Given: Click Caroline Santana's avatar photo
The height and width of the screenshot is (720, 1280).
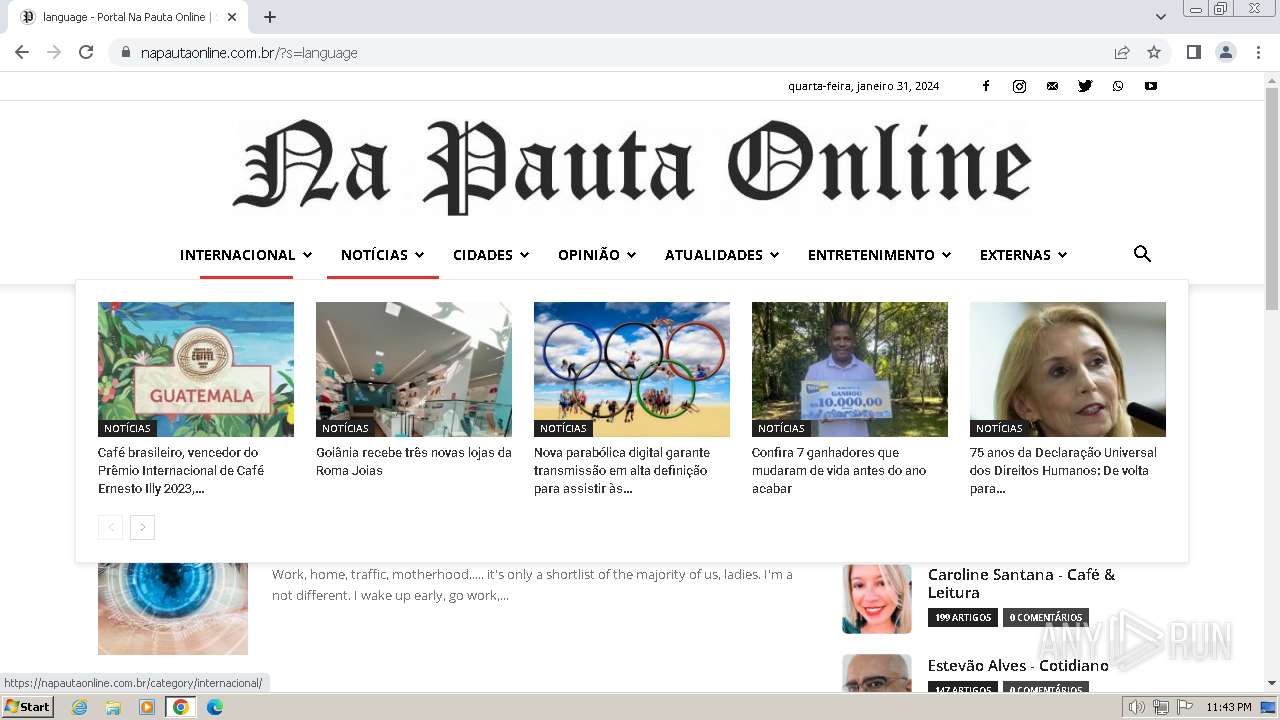Looking at the screenshot, I should click(x=877, y=599).
